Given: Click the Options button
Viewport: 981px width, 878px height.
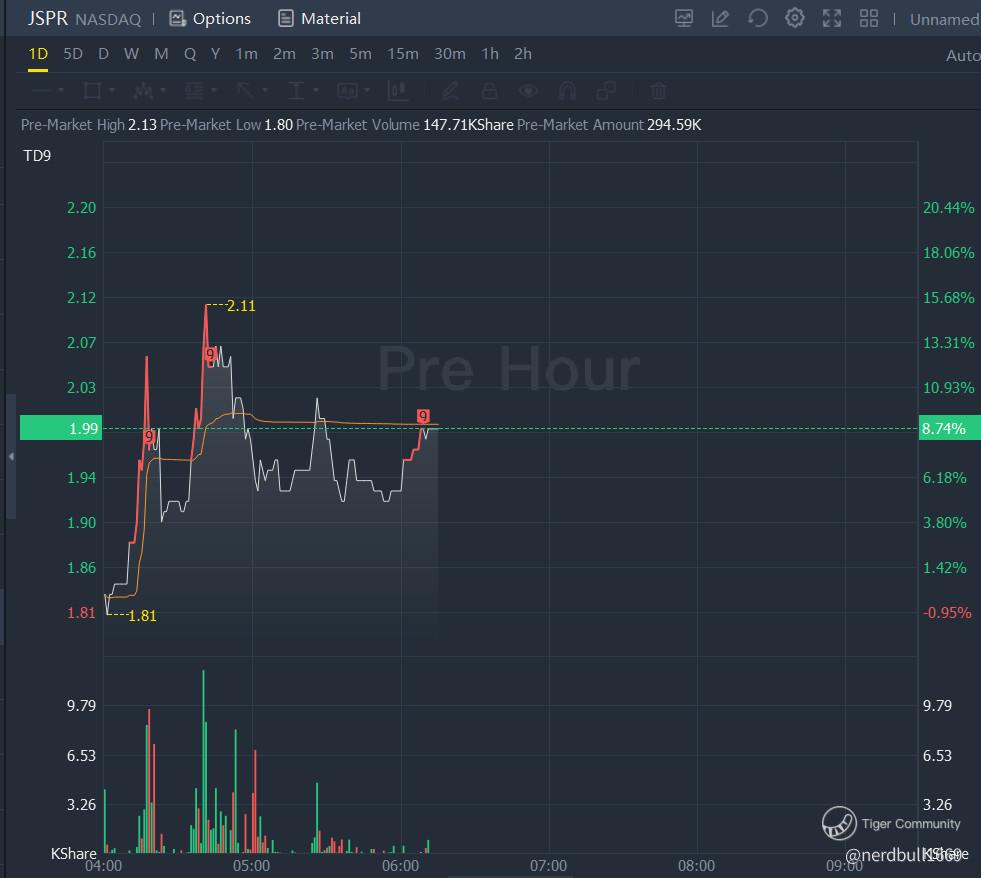Looking at the screenshot, I should pos(210,19).
